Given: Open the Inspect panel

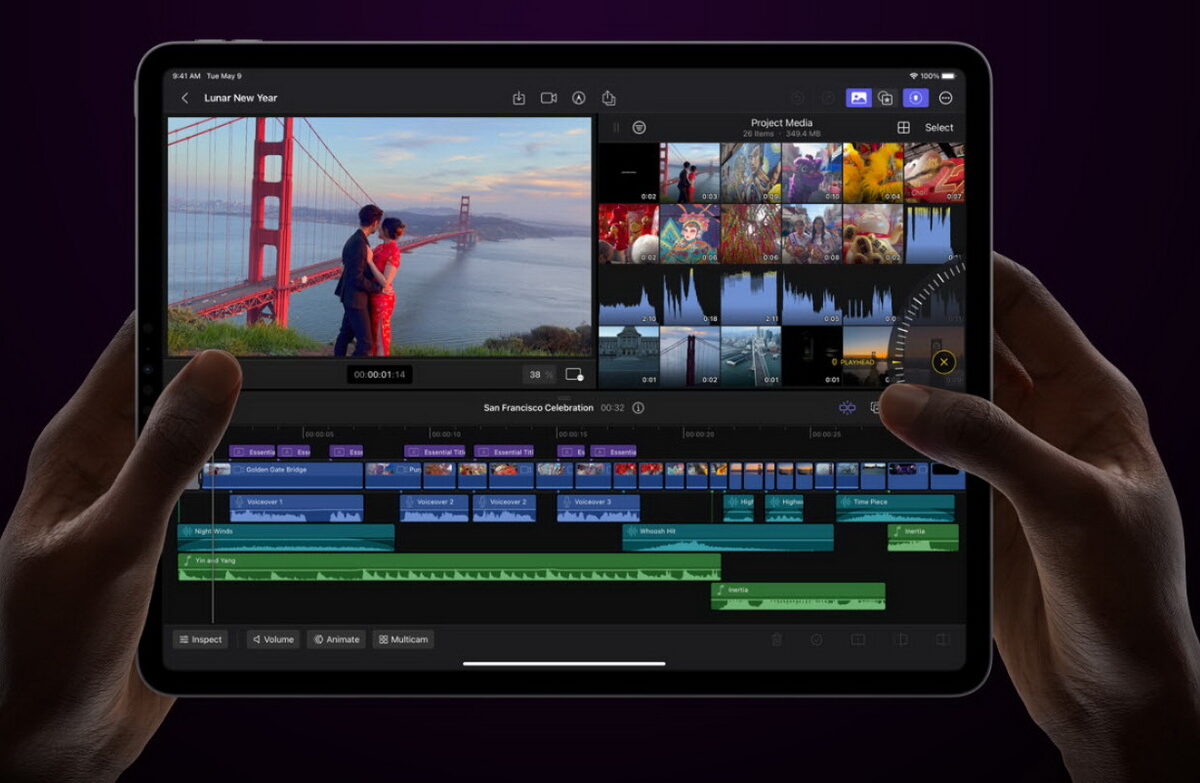Looking at the screenshot, I should (200, 639).
